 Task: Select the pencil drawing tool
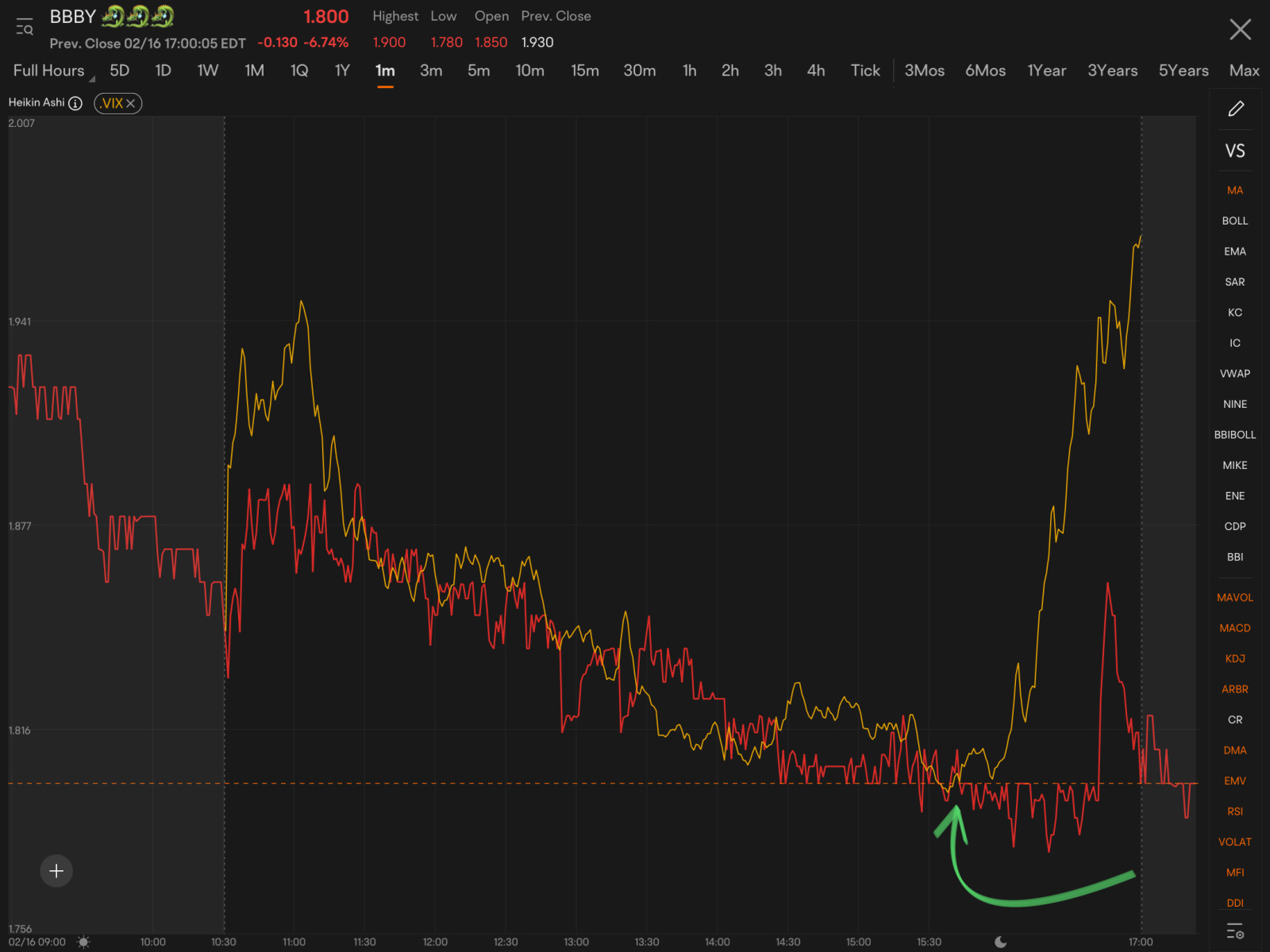1236,109
